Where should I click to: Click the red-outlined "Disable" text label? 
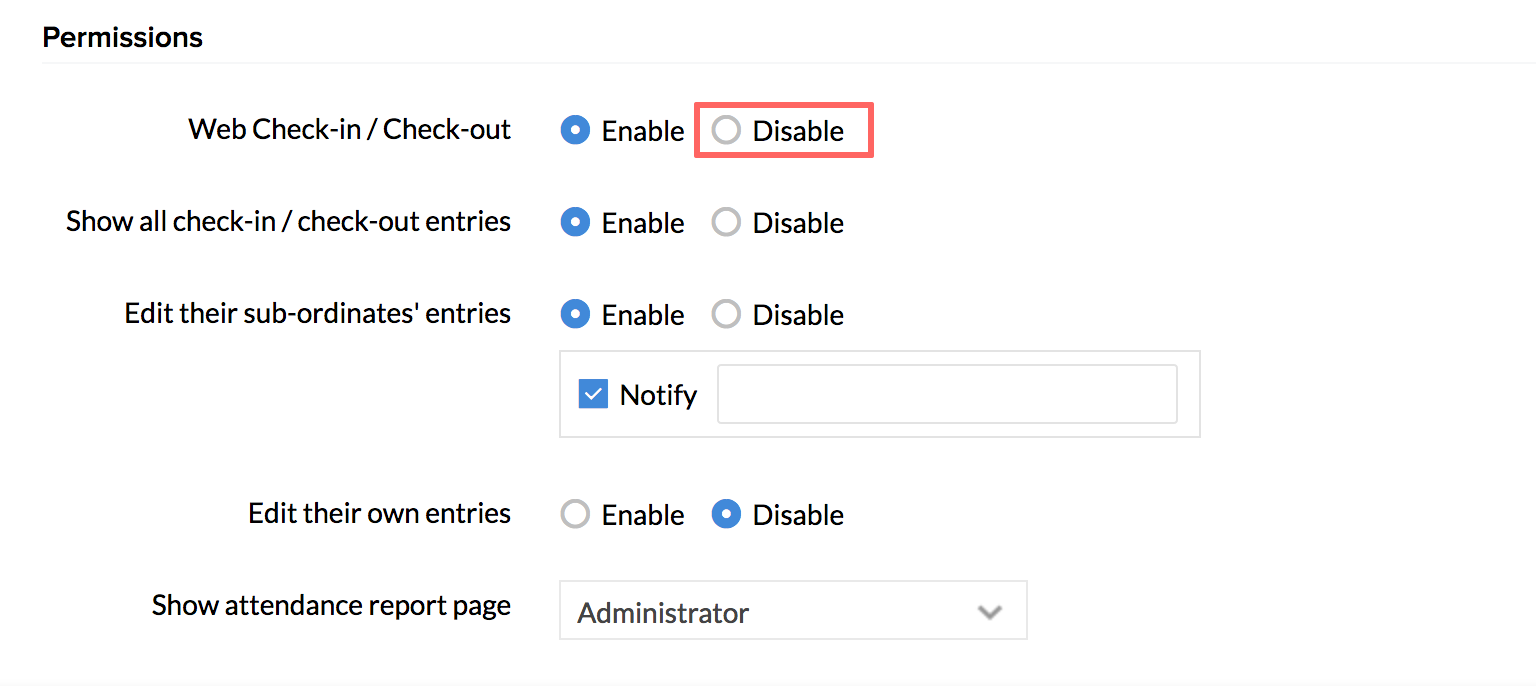798,131
